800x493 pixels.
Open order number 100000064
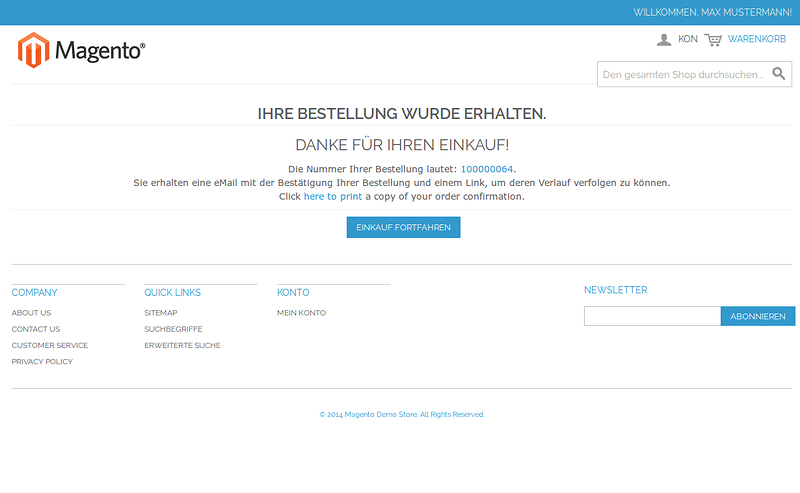[486, 169]
